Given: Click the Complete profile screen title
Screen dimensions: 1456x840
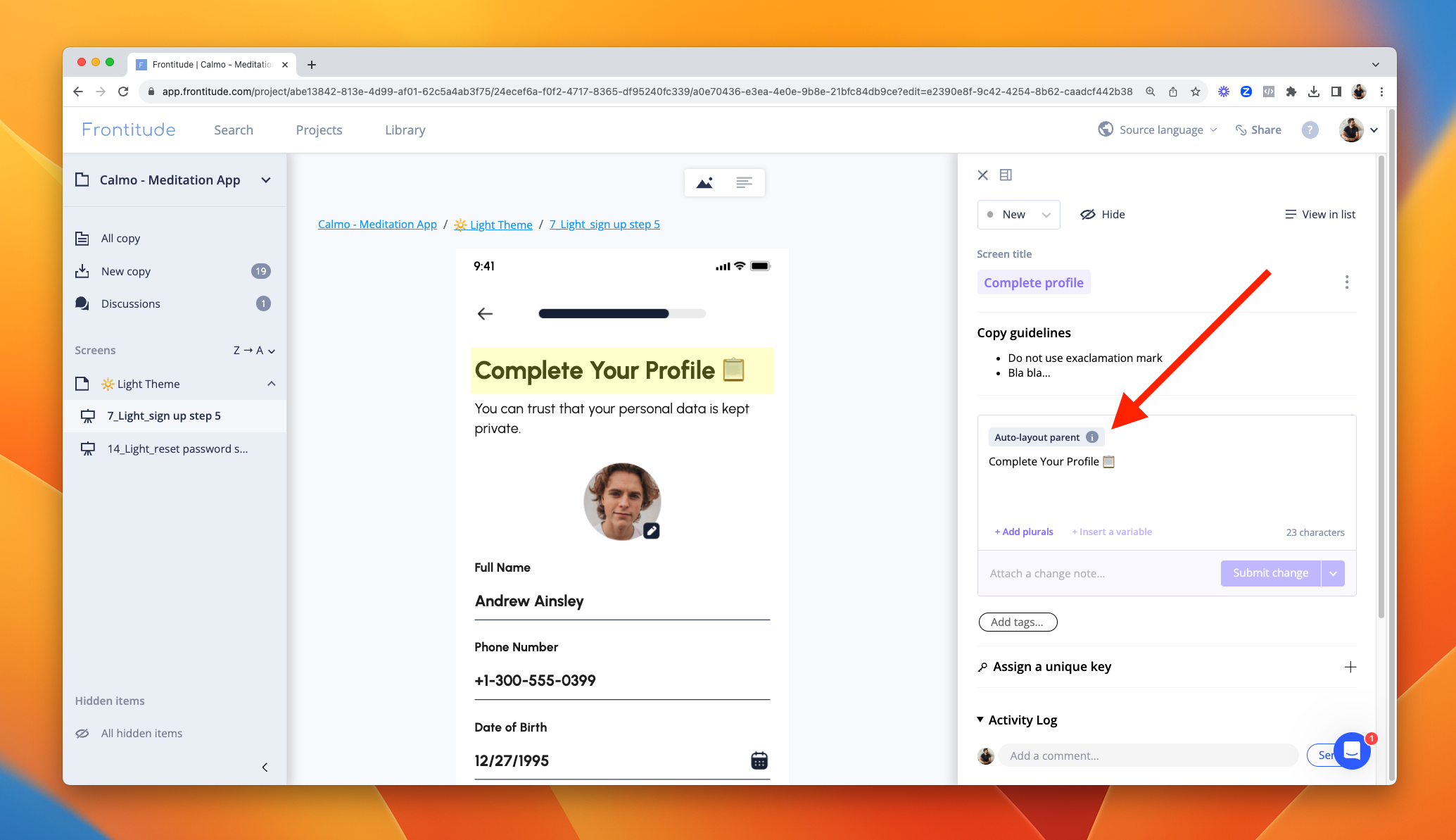Looking at the screenshot, I should [x=1033, y=282].
